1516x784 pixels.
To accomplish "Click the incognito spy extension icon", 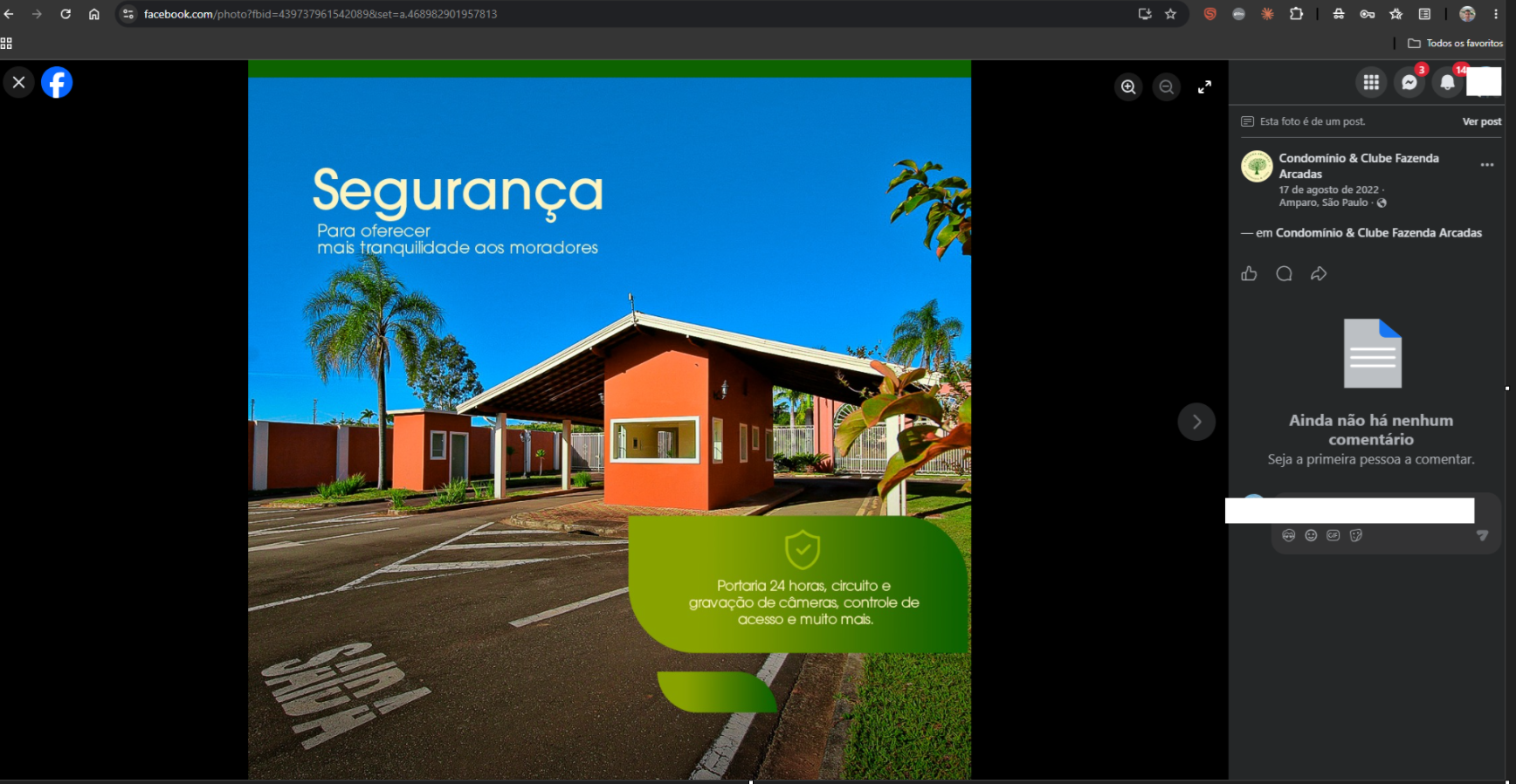I will pyautogui.click(x=1338, y=14).
